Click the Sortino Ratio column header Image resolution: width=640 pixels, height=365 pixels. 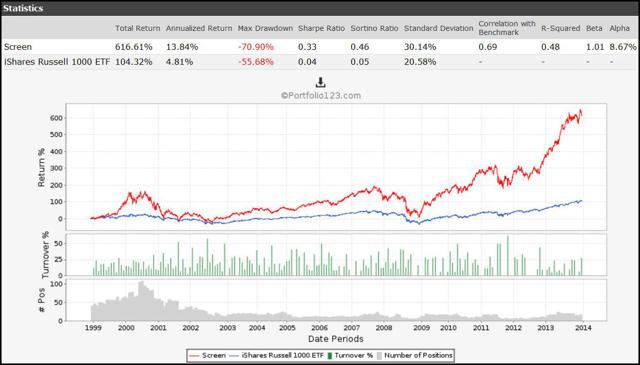coord(374,29)
